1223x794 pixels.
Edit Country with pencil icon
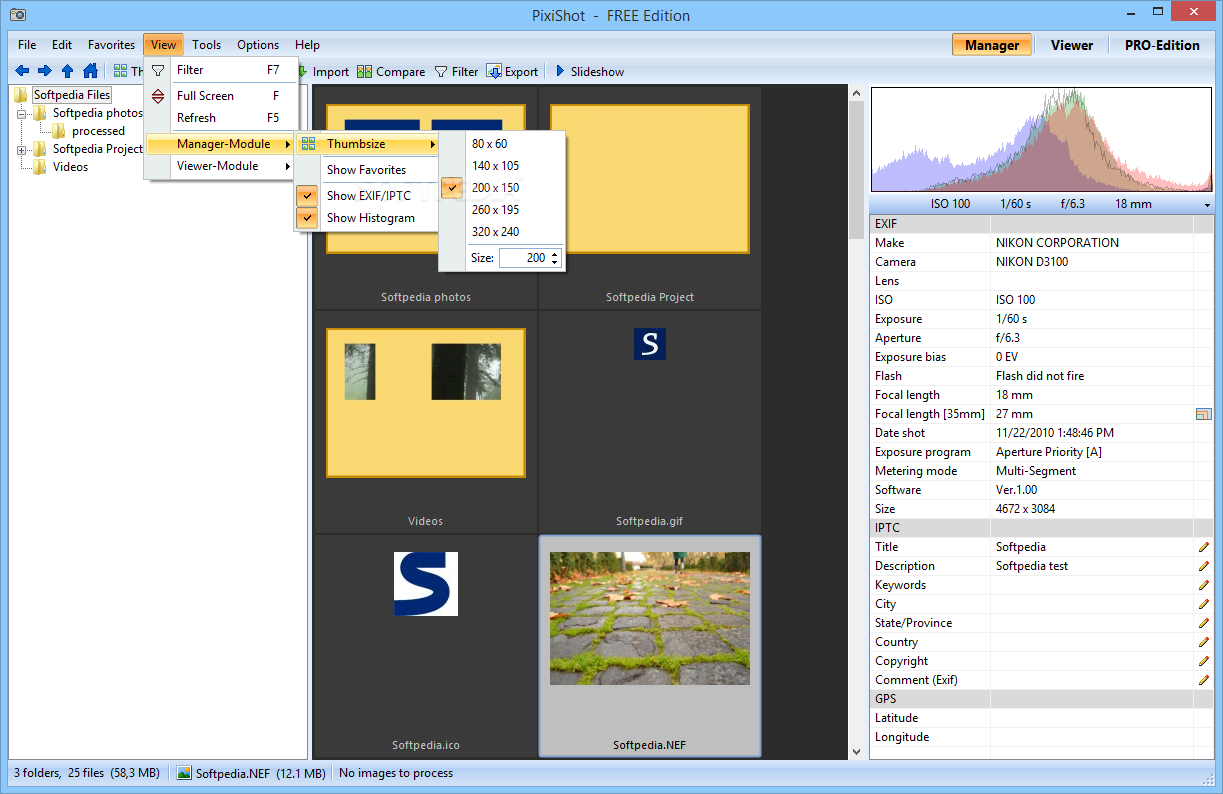1203,642
